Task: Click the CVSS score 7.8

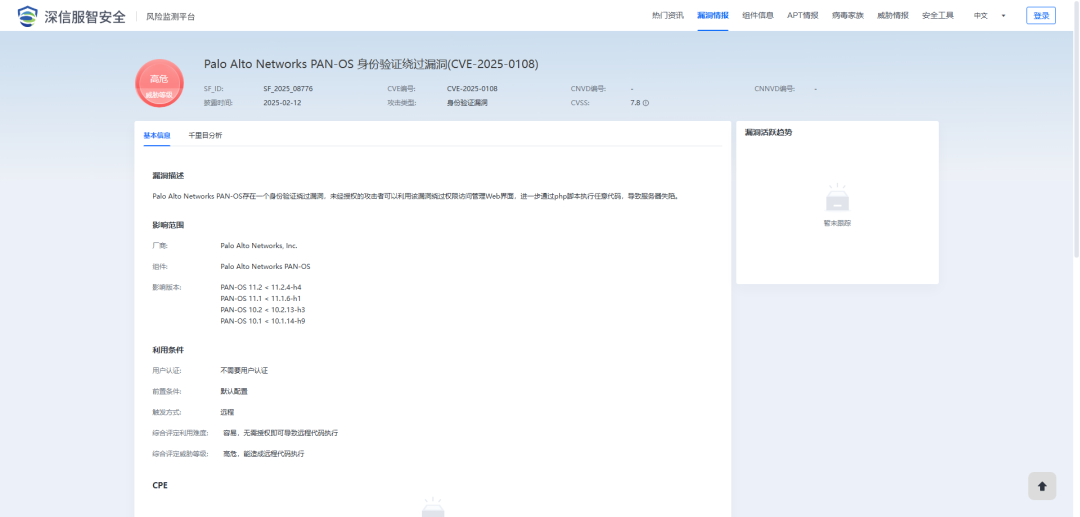Action: [635, 103]
